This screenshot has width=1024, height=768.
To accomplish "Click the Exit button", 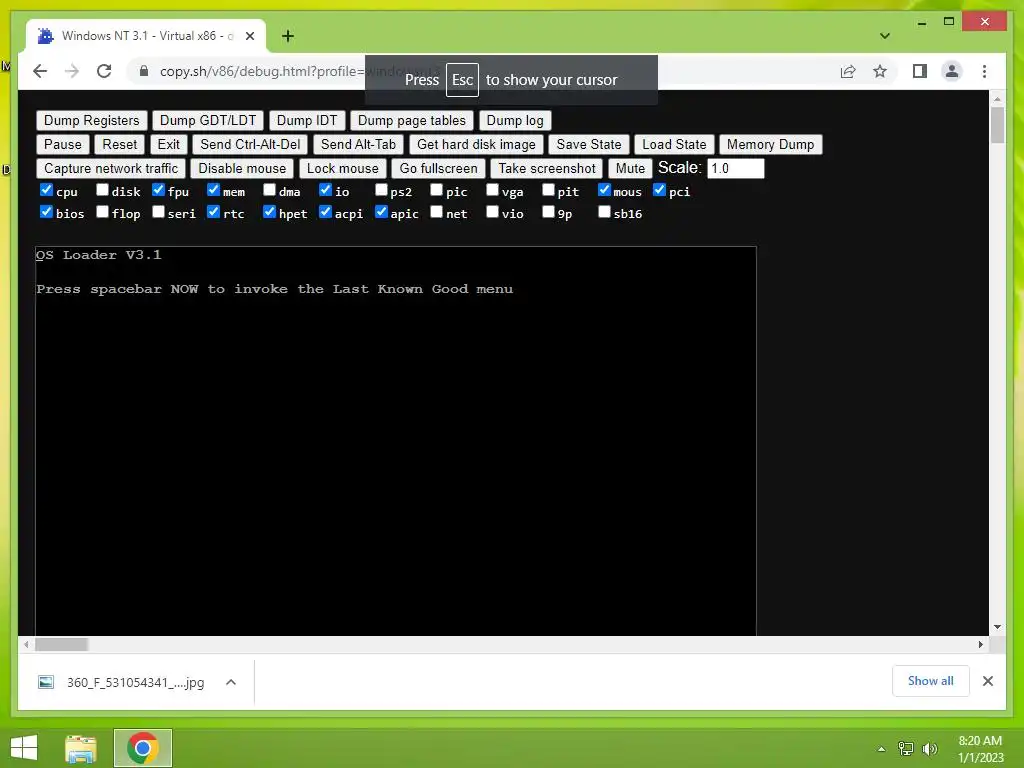I will tap(168, 144).
